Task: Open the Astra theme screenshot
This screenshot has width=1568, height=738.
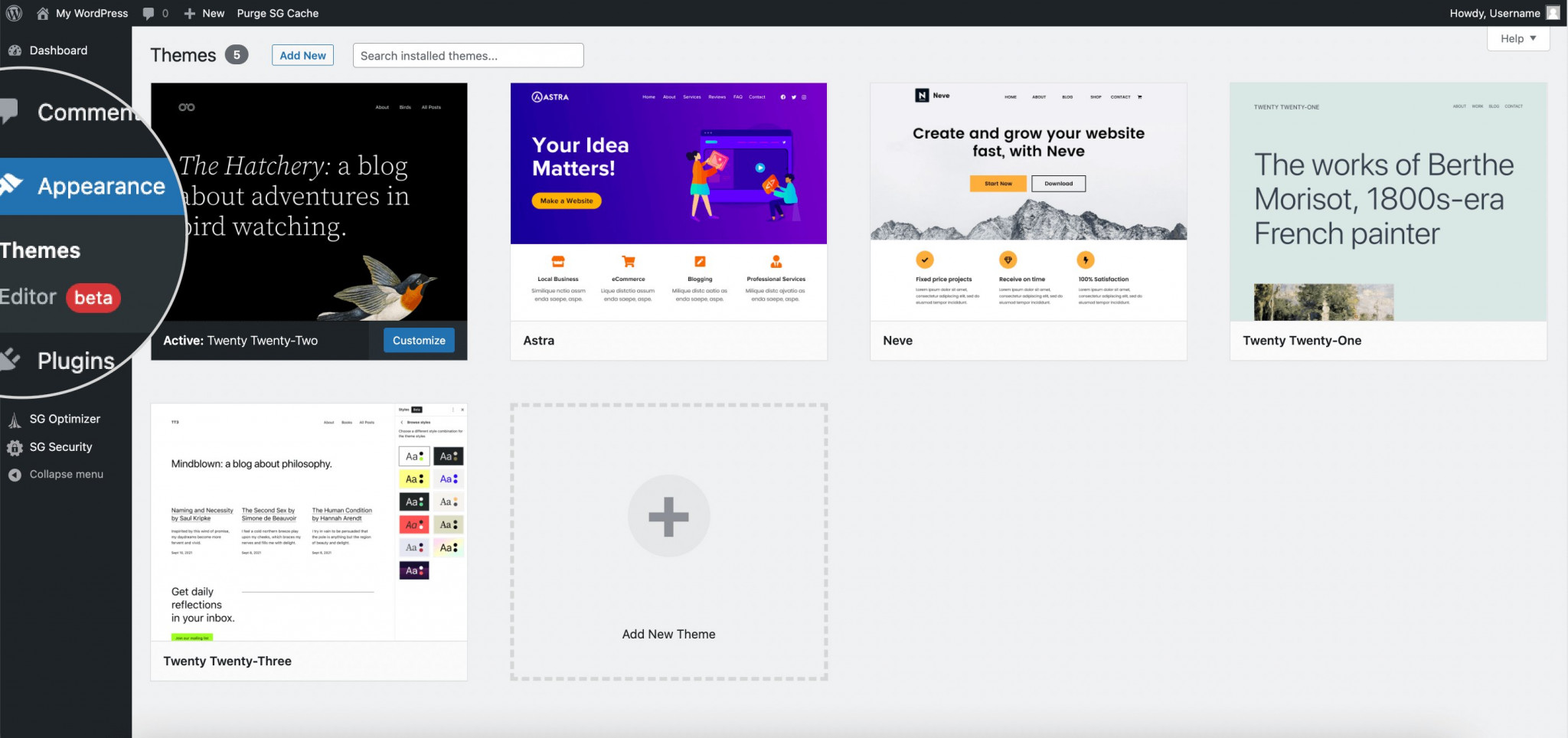Action: [x=668, y=202]
